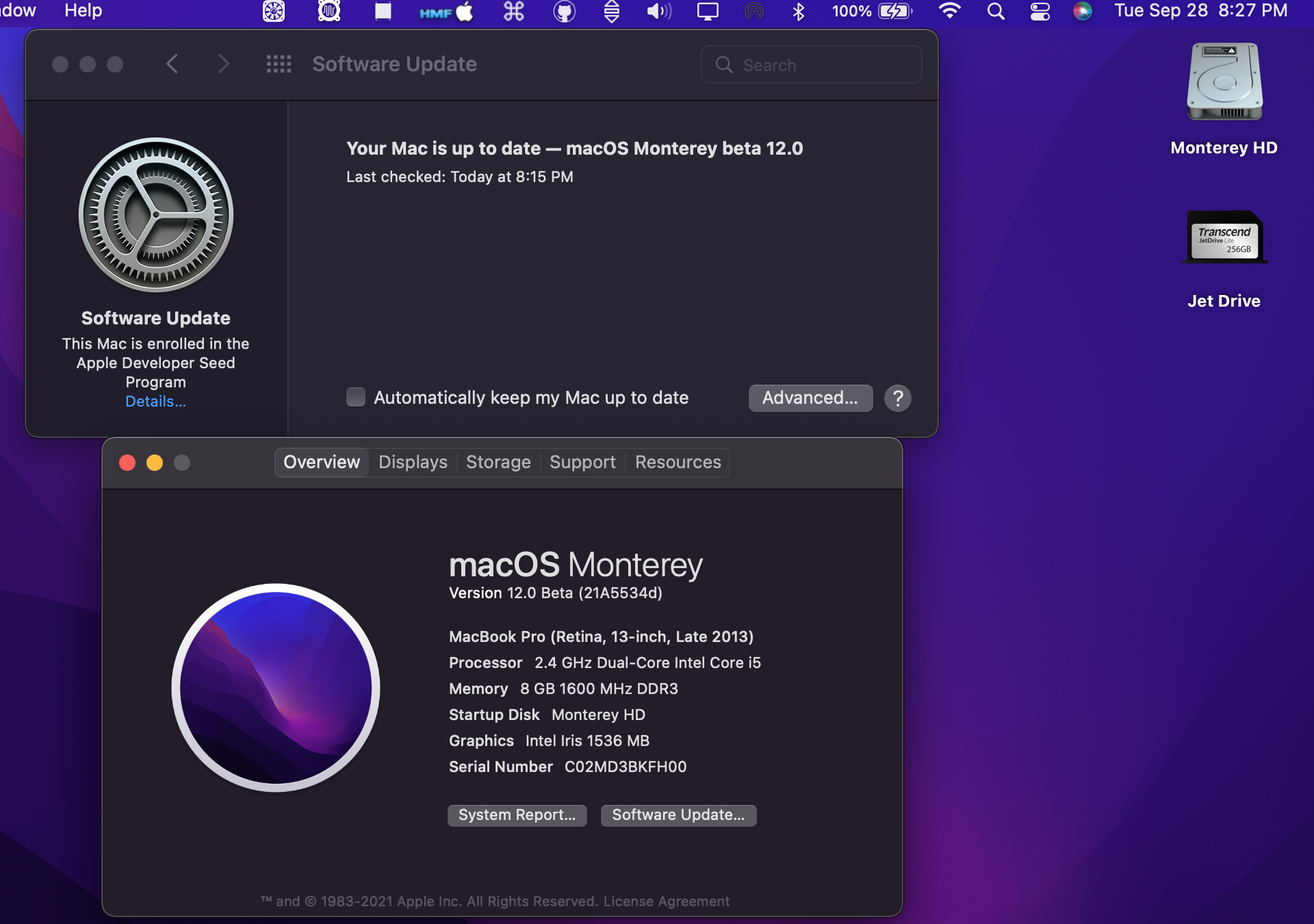Click the back navigation chevron
Viewport: 1314px width, 924px height.
click(172, 64)
